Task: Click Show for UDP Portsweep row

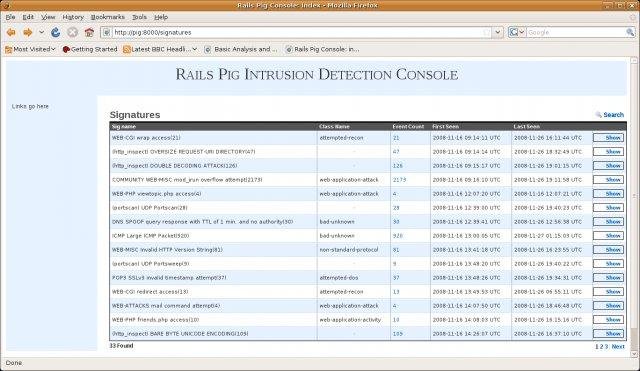Action: [608, 264]
